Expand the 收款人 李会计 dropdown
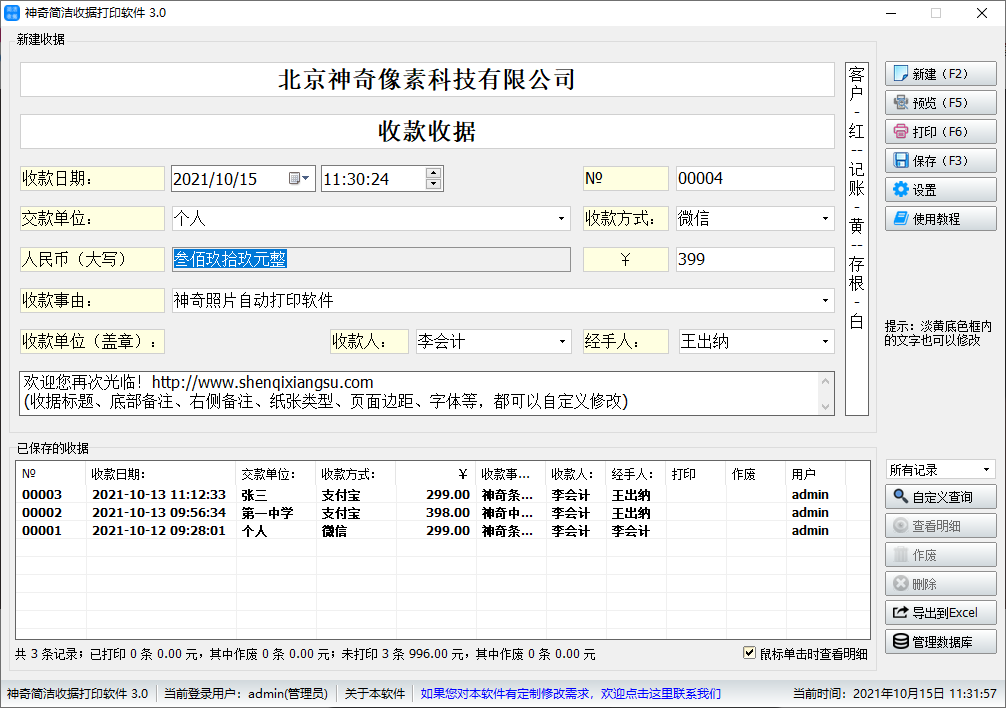The image size is (1006, 708). [x=562, y=341]
